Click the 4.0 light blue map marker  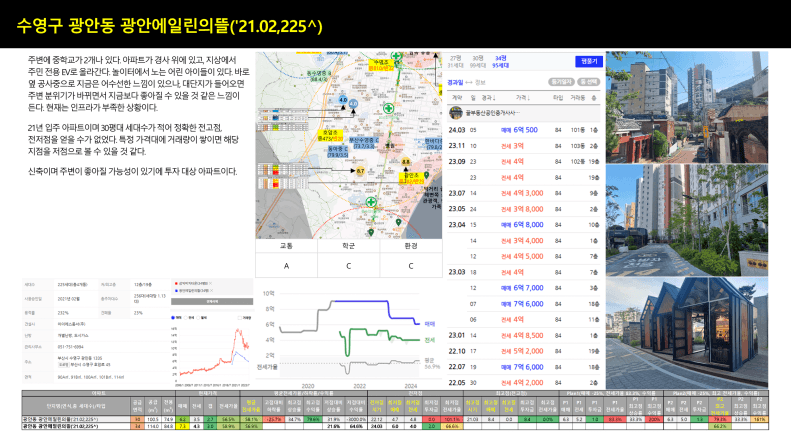(343, 100)
